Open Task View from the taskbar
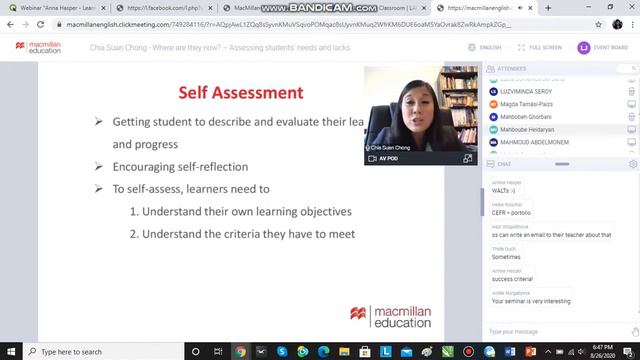This screenshot has width=640, height=360. tap(218, 351)
